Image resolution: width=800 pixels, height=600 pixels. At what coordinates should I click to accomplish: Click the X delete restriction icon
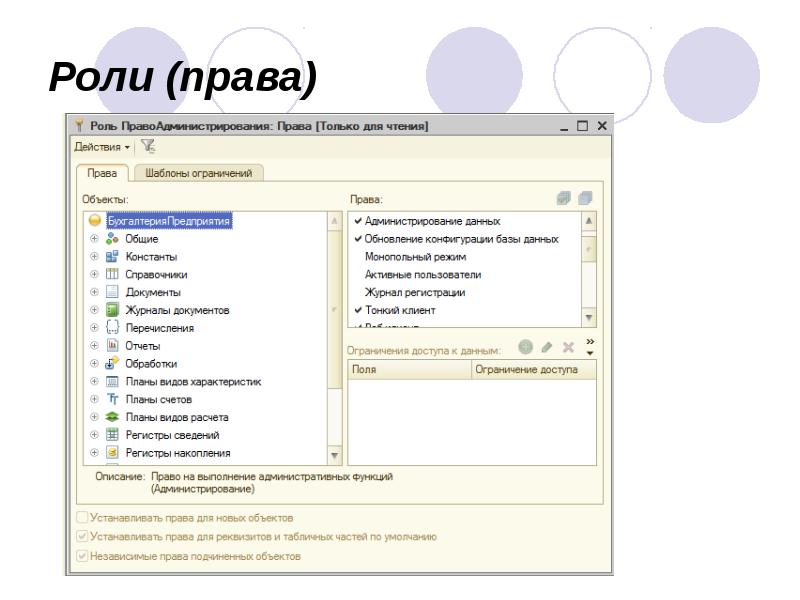click(x=568, y=347)
